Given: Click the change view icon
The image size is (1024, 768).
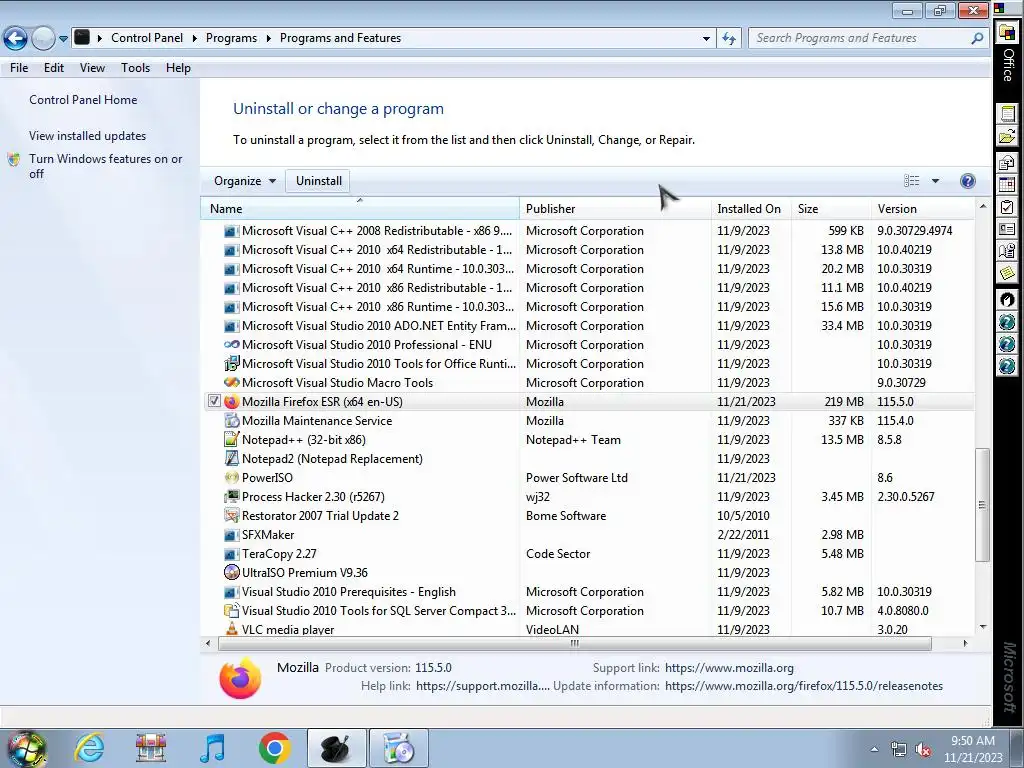Looking at the screenshot, I should click(912, 181).
